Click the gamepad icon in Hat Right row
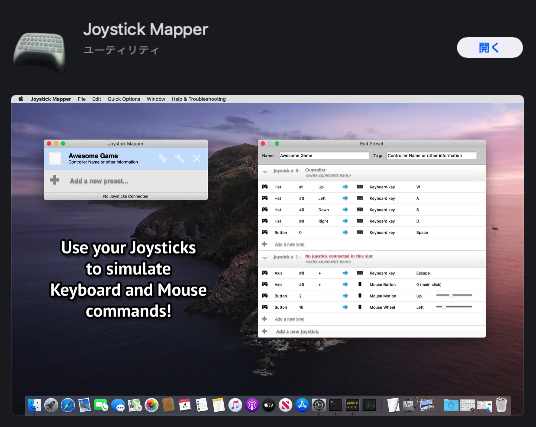 [x=265, y=221]
